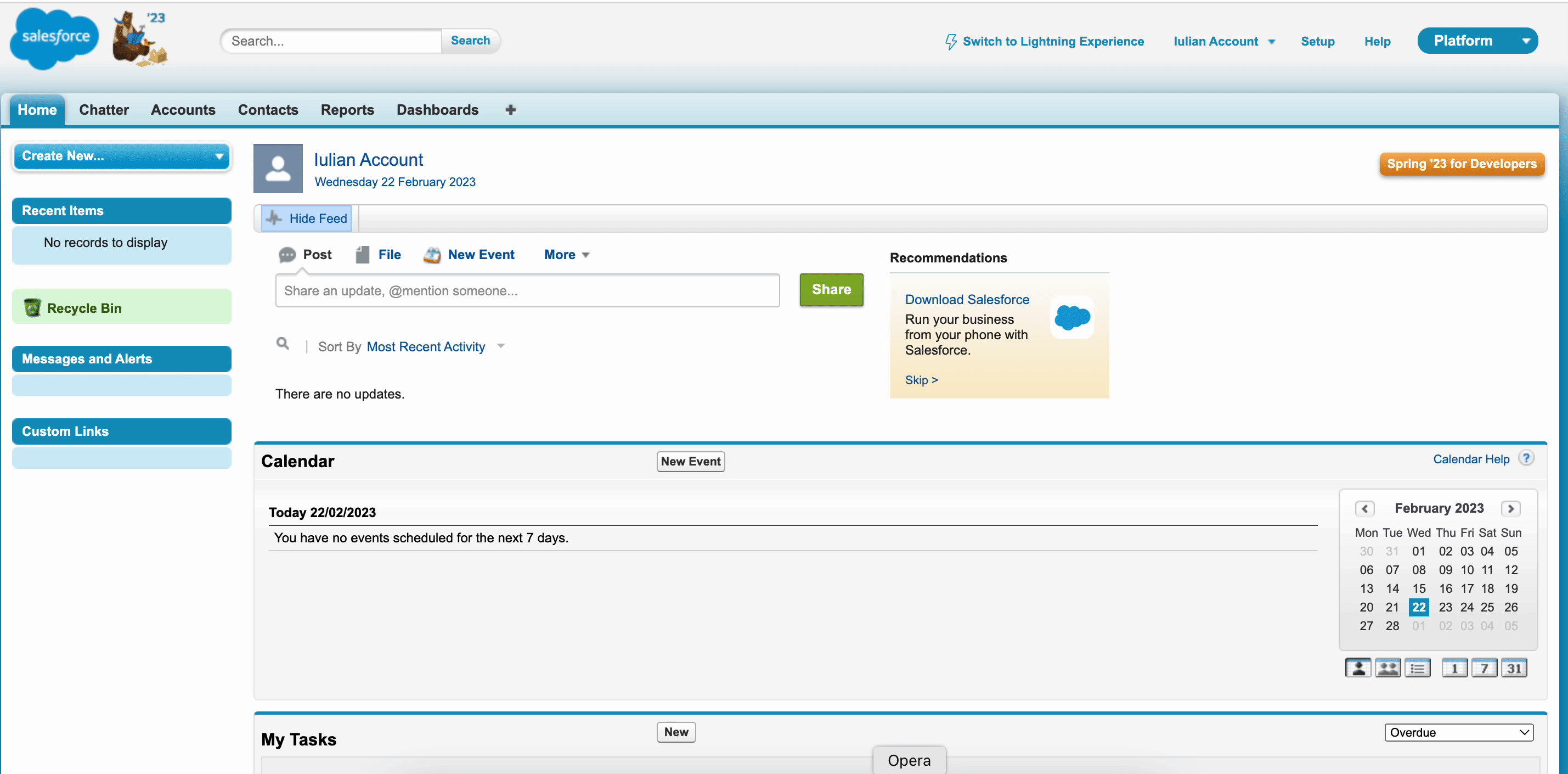Click New Event button in Calendar

click(x=690, y=461)
